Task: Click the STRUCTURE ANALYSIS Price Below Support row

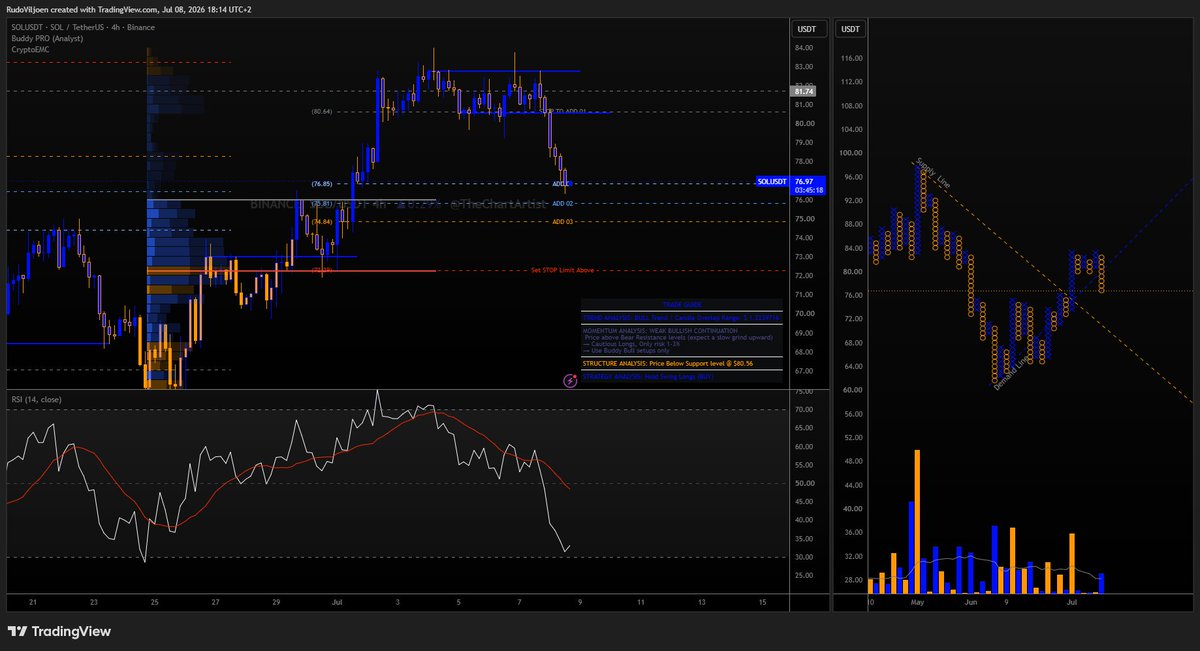Action: click(x=680, y=364)
